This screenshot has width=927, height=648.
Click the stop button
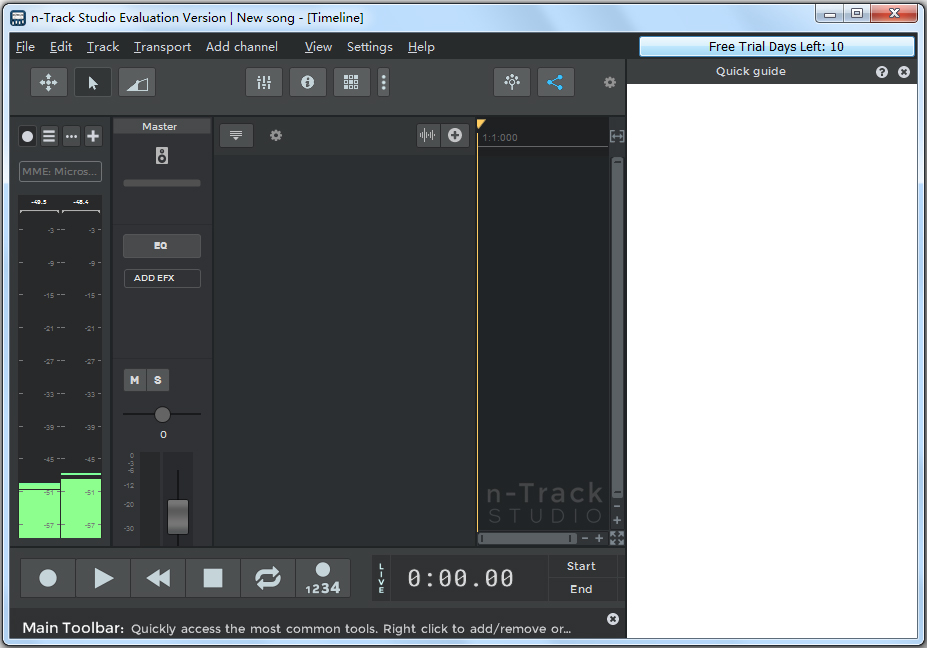pos(213,578)
